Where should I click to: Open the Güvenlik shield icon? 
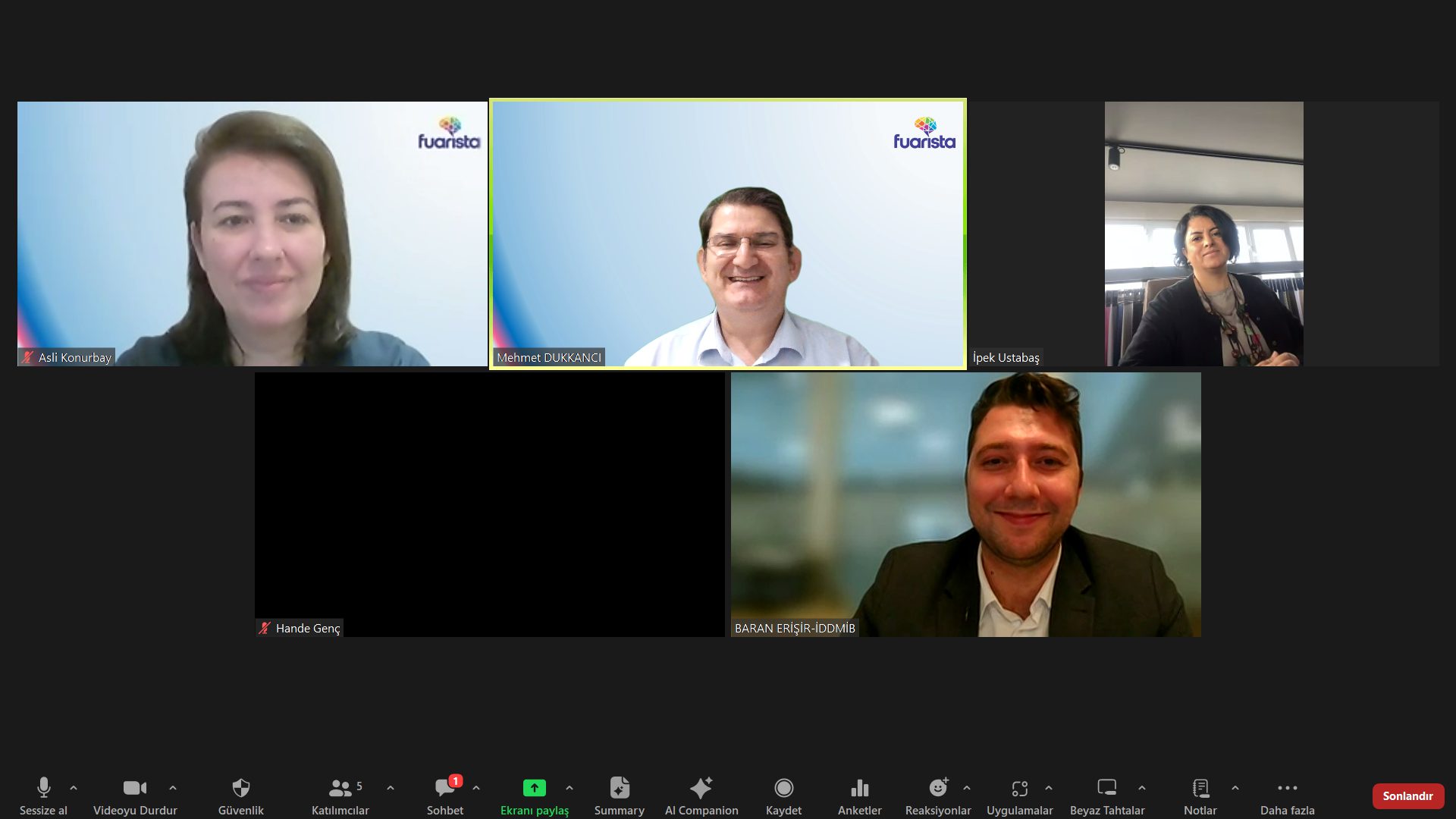(240, 789)
